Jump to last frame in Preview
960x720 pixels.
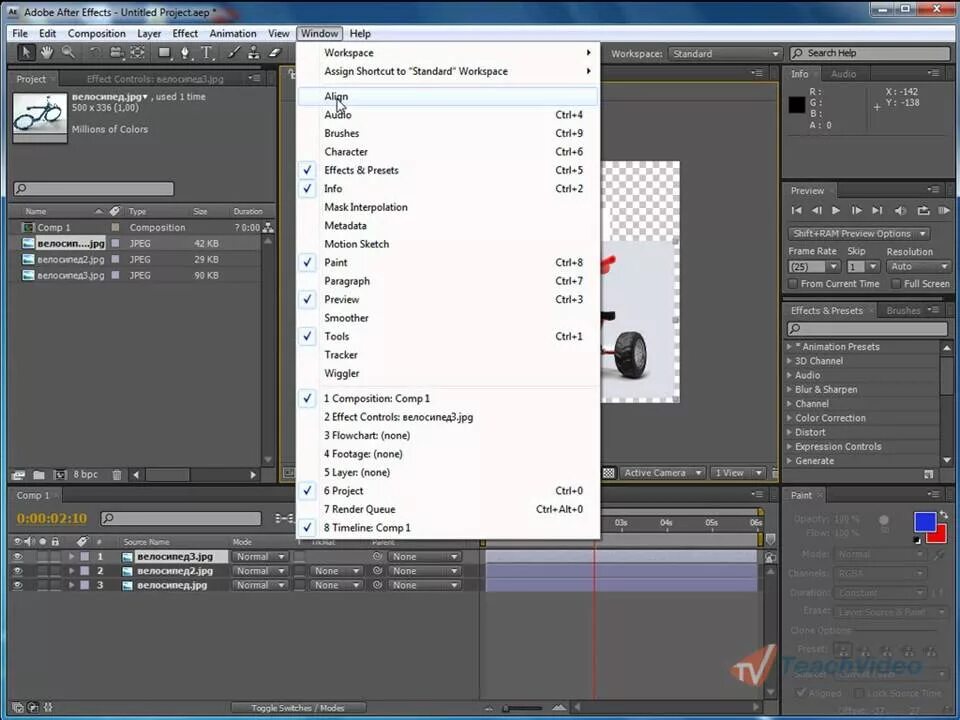pos(877,211)
